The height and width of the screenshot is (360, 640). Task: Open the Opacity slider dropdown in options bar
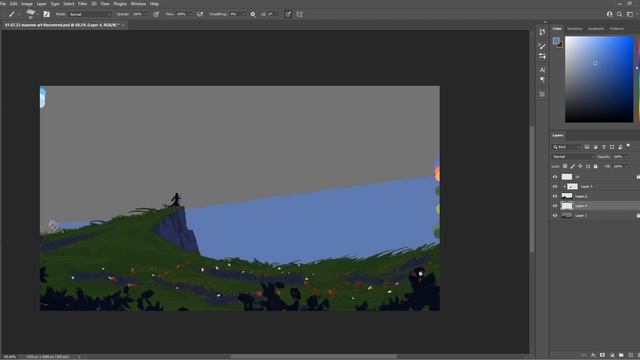click(147, 14)
